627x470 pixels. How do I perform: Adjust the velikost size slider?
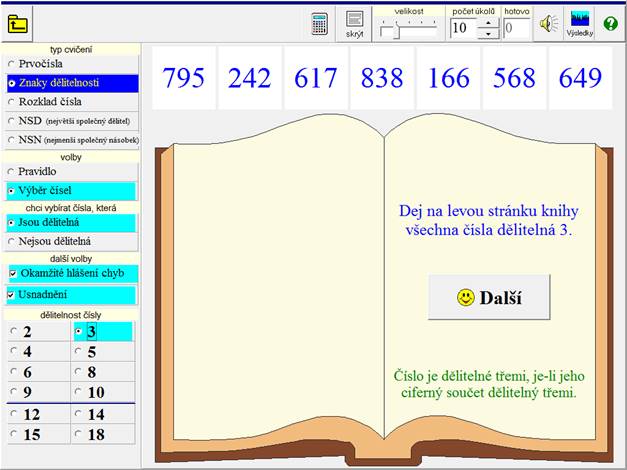click(397, 30)
